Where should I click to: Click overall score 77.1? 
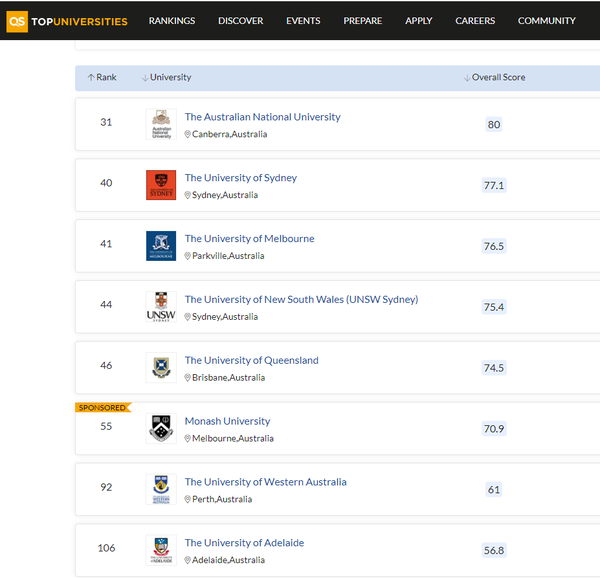pyautogui.click(x=494, y=186)
